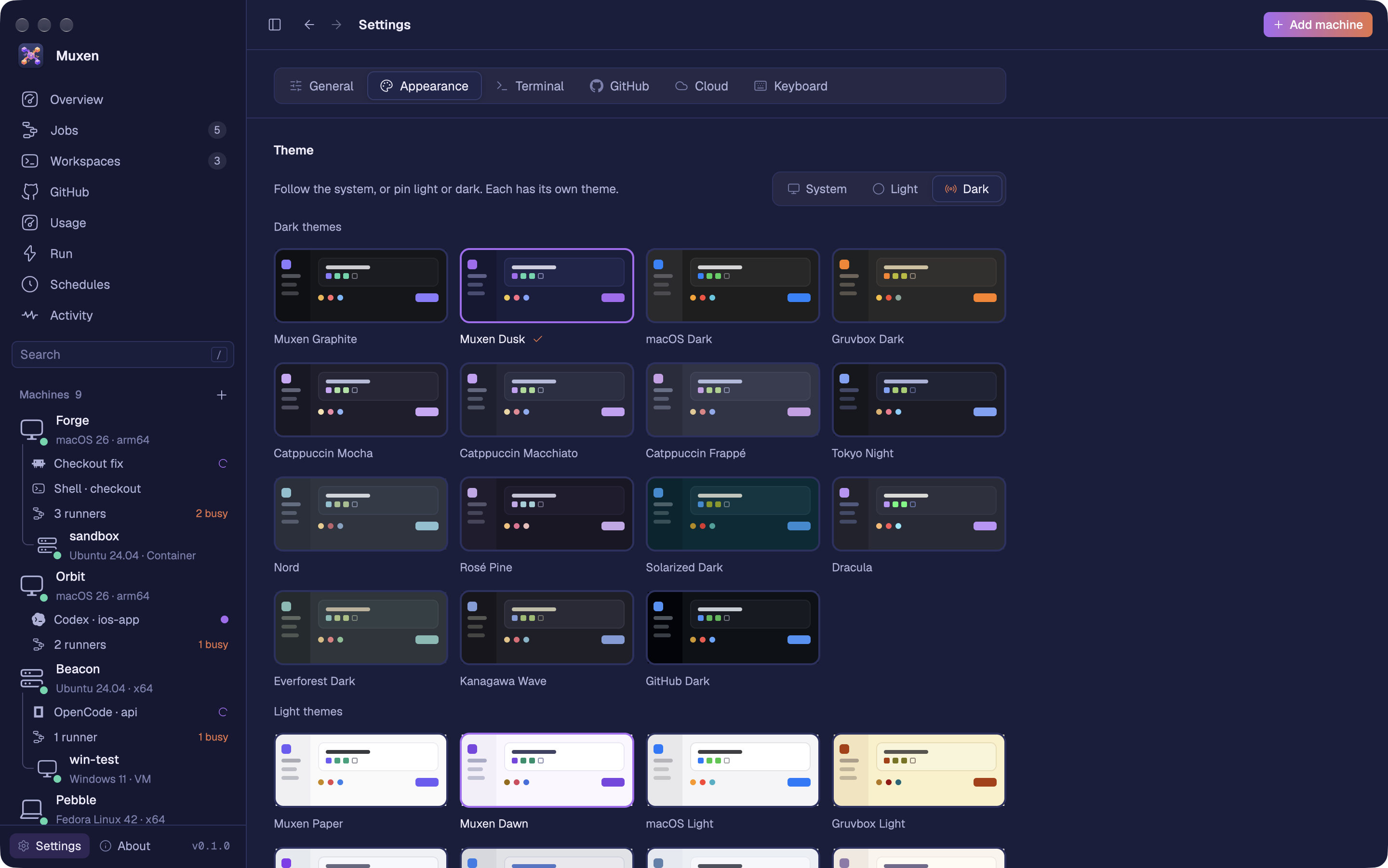Switch to the GitHub settings tab
The width and height of the screenshot is (1388, 868).
click(x=619, y=86)
